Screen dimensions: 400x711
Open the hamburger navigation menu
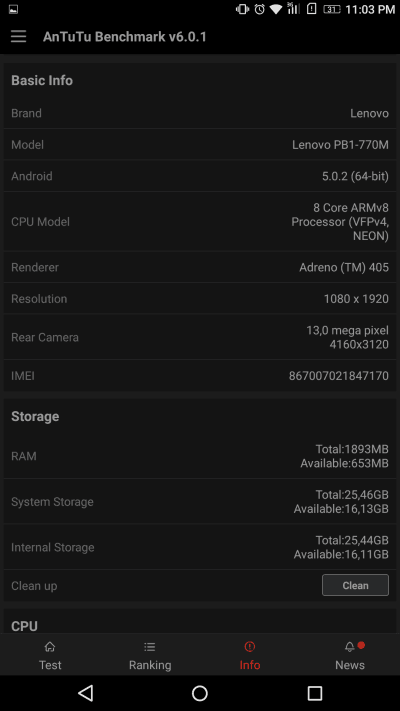click(x=18, y=37)
